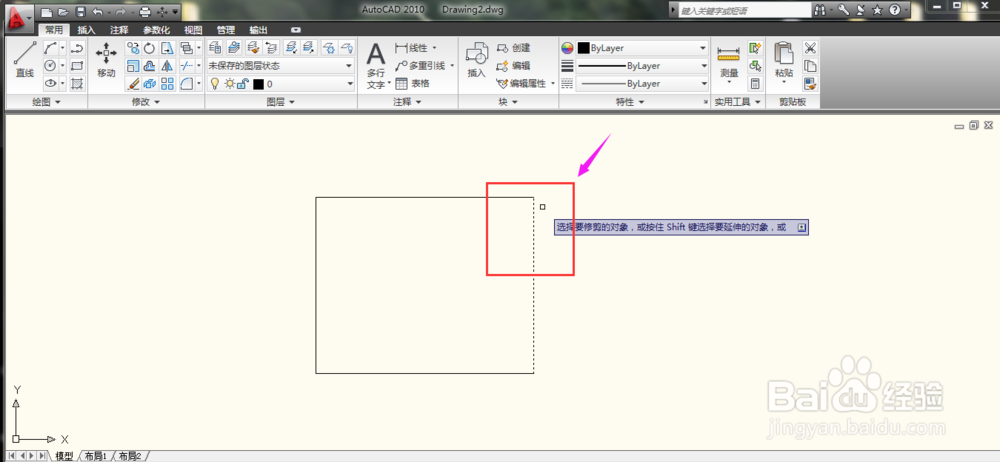Click the Copy Clip icon in Clipboard
This screenshot has height=462, width=1000.
(x=810, y=65)
